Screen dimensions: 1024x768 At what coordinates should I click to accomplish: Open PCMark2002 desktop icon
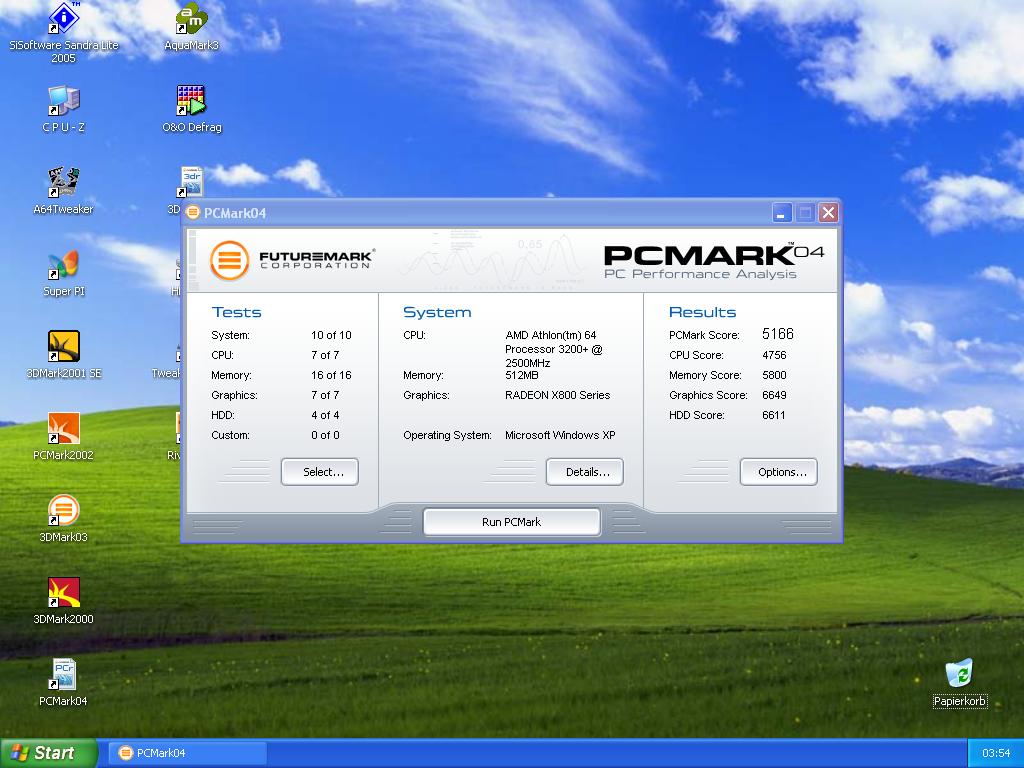[x=64, y=430]
